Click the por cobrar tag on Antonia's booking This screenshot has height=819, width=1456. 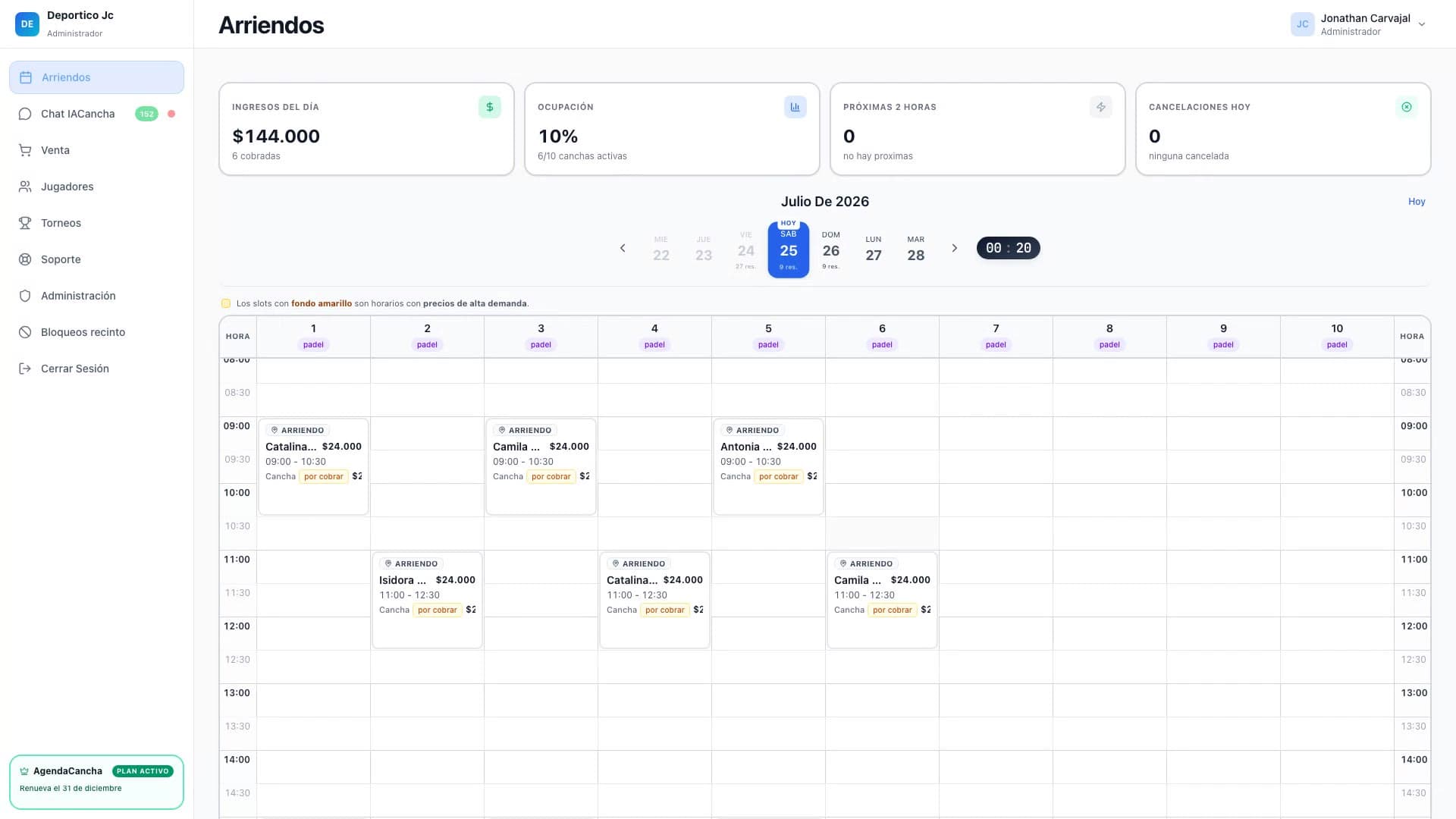tap(778, 476)
